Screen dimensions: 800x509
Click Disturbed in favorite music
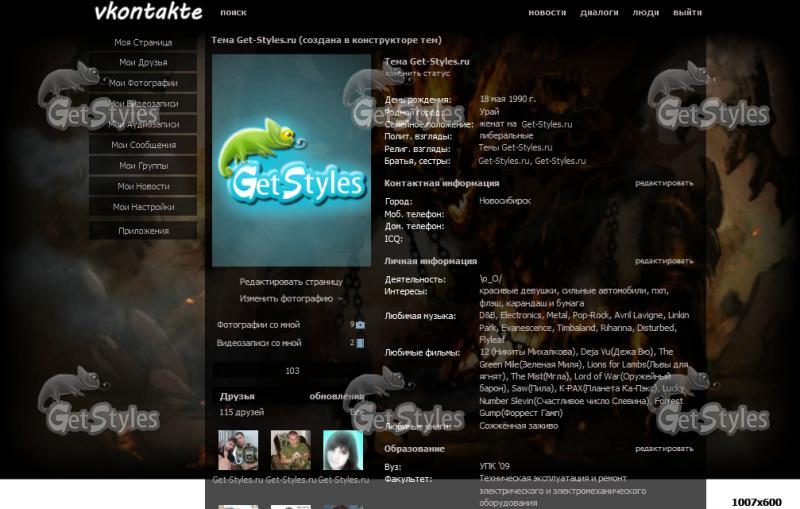pos(656,328)
